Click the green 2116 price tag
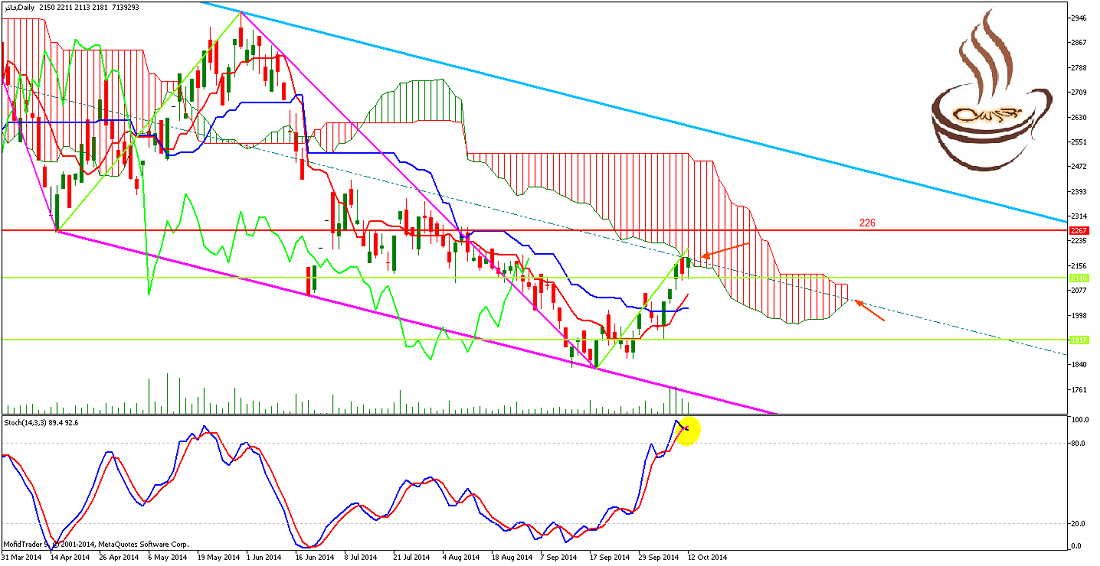 [x=1077, y=278]
